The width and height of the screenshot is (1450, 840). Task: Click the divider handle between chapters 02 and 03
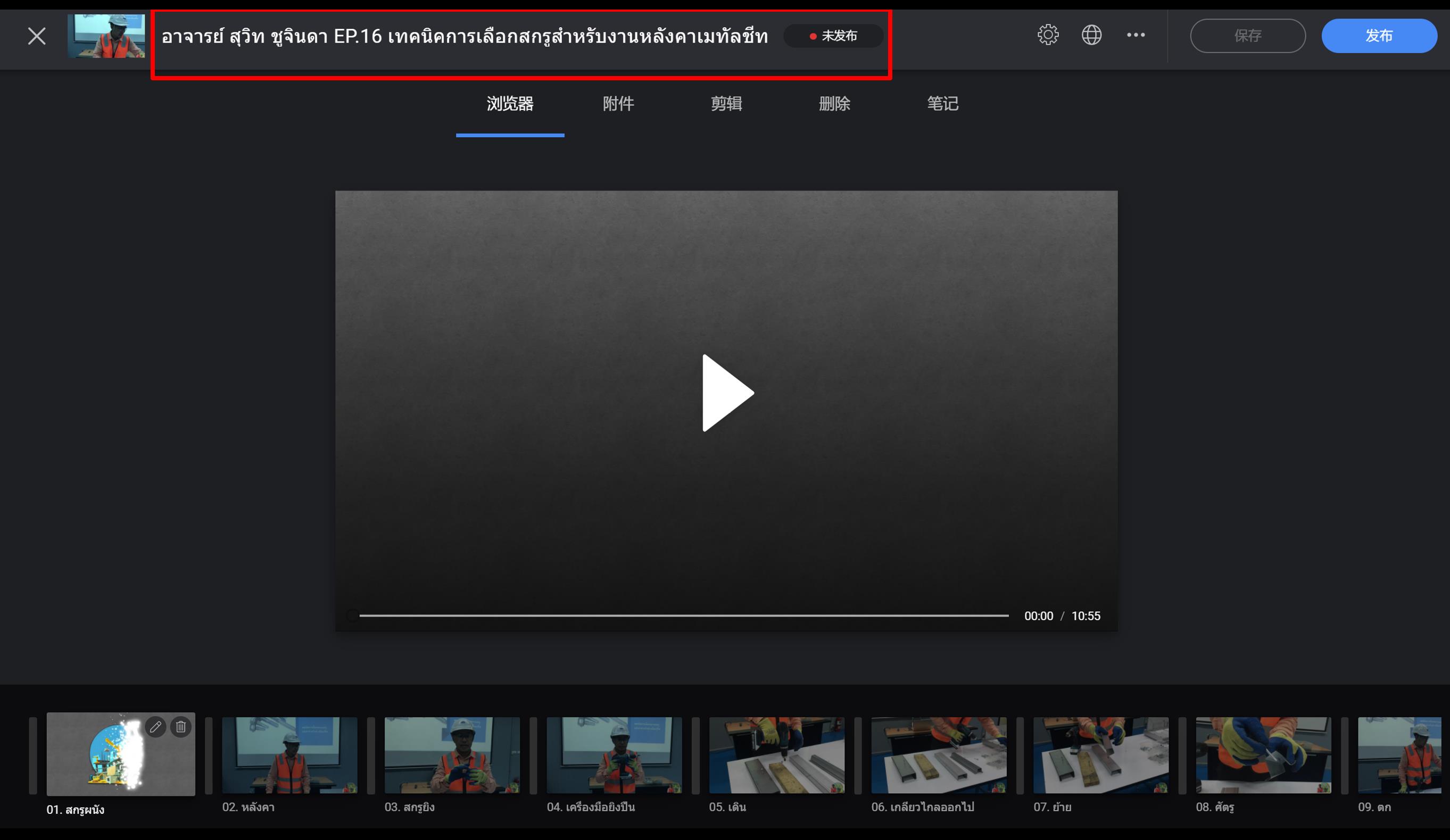[370, 755]
